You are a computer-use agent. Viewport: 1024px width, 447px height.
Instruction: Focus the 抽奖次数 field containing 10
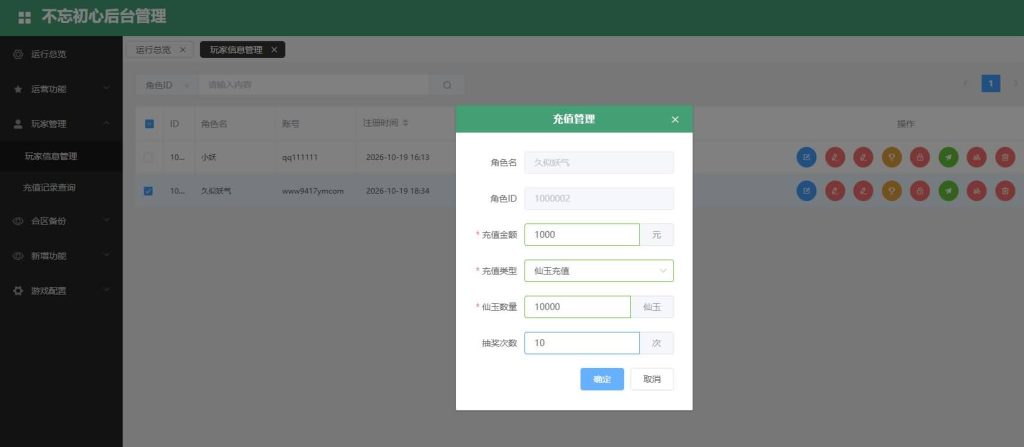582,343
